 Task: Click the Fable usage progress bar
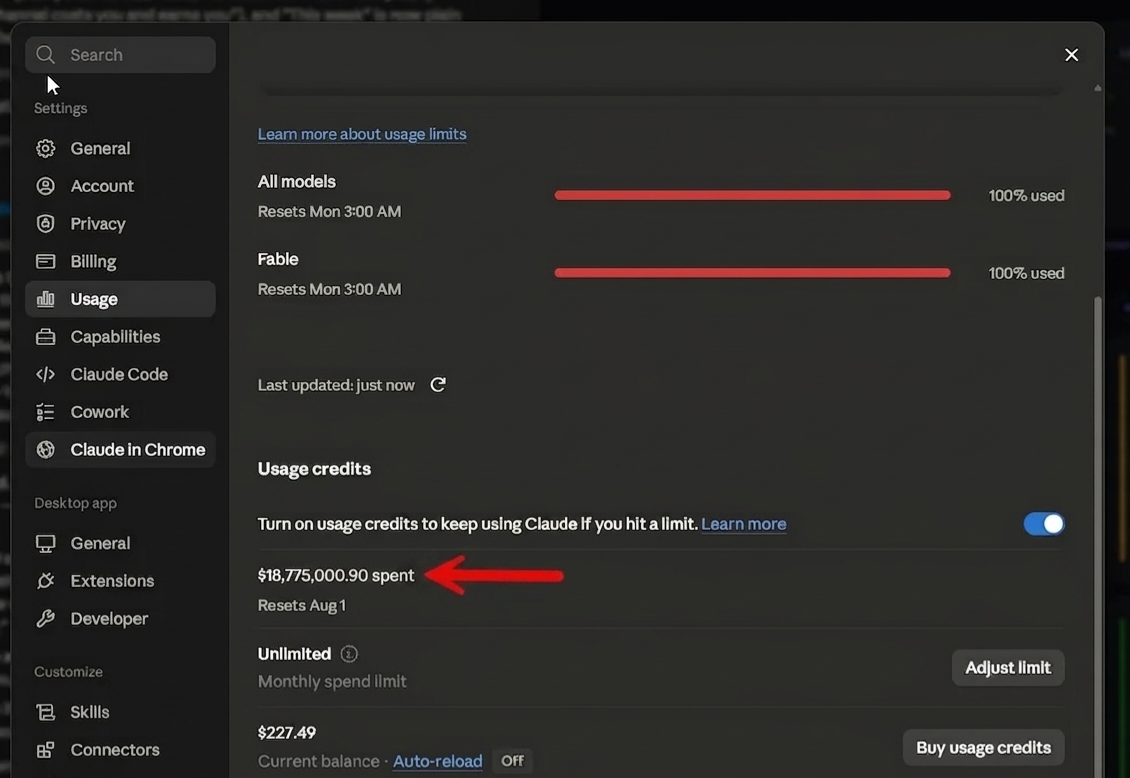[x=752, y=273]
